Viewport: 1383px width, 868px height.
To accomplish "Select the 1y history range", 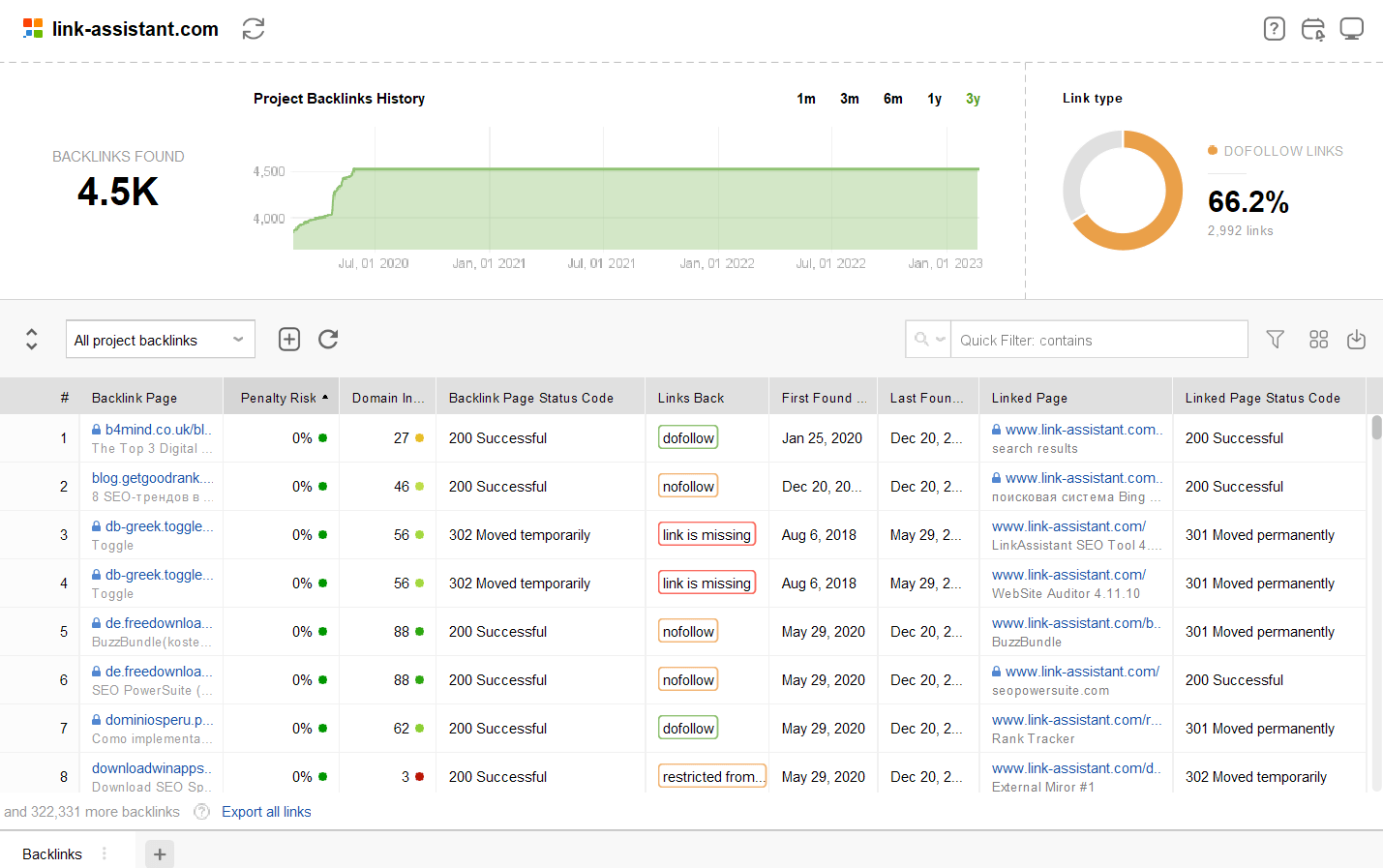I will tap(935, 99).
